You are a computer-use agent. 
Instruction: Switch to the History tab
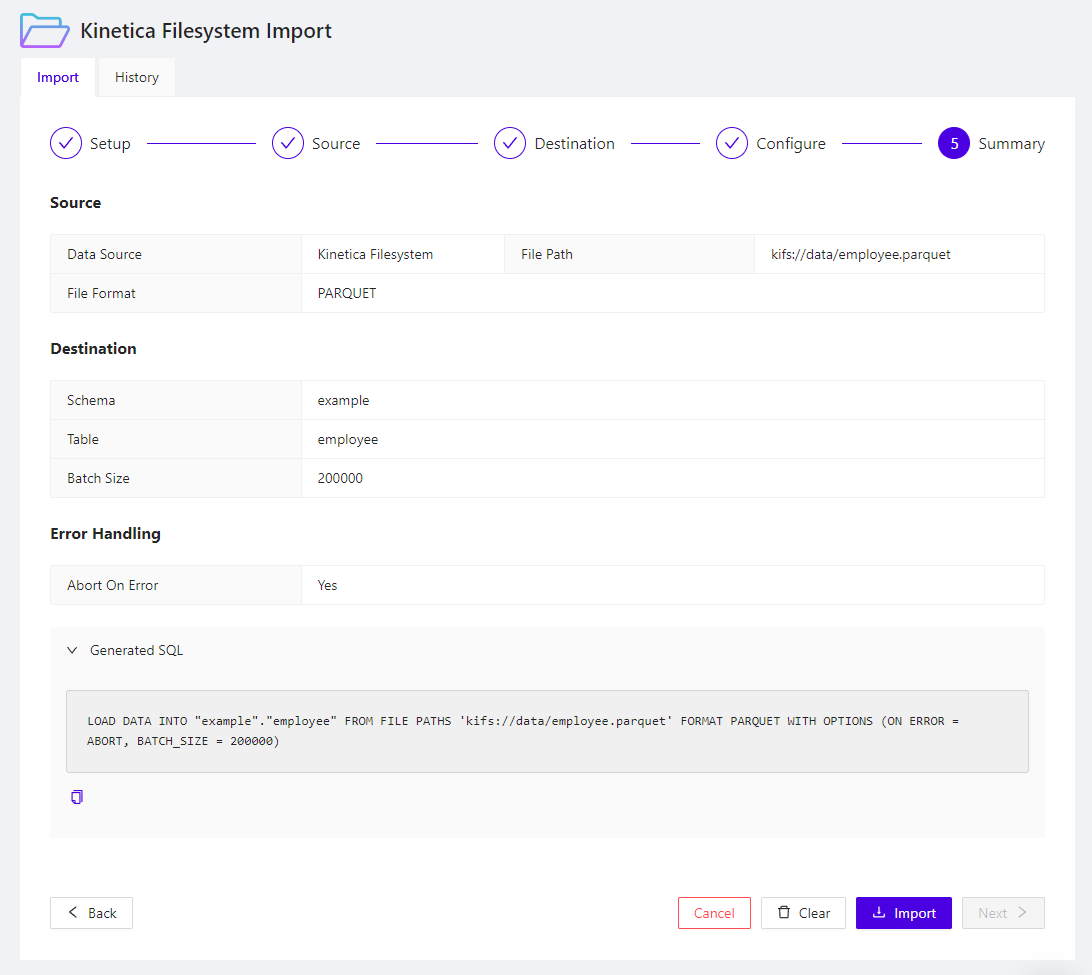[x=135, y=77]
